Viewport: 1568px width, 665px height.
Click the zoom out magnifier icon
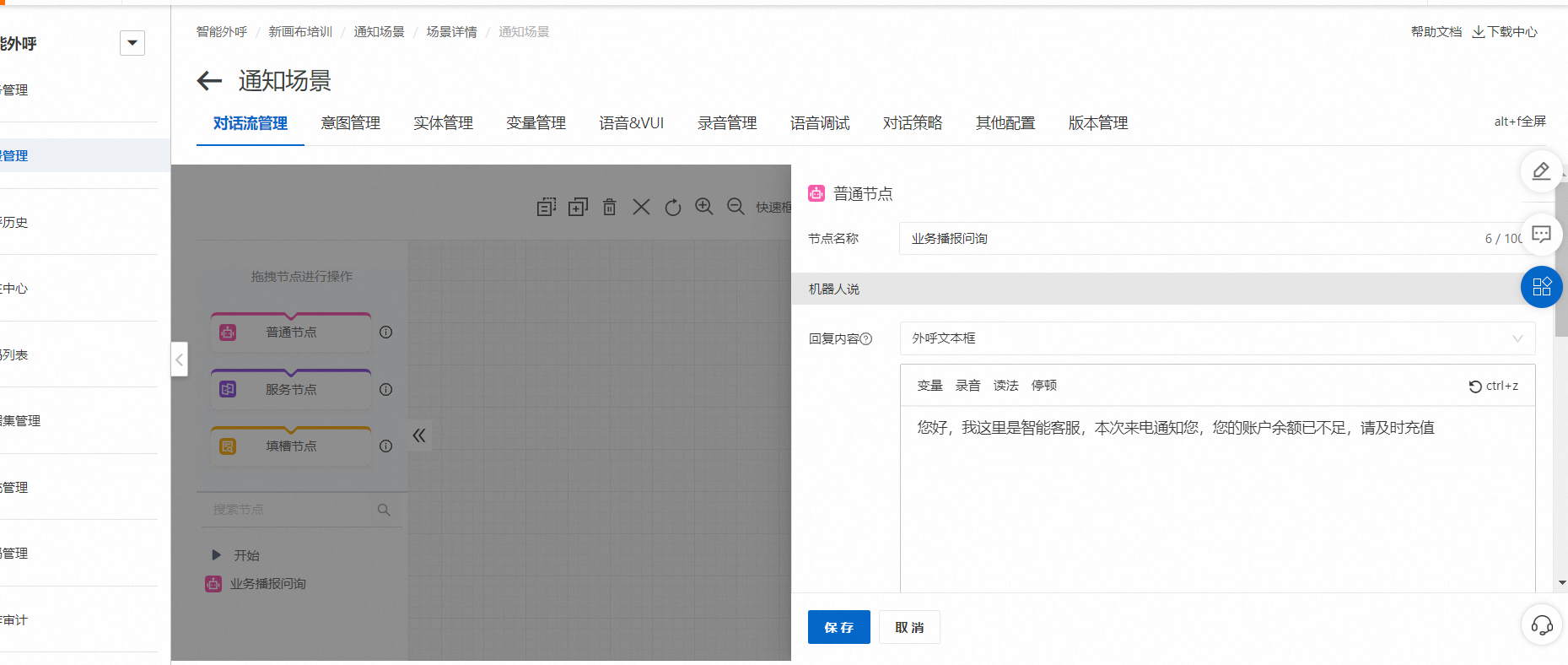click(x=736, y=207)
